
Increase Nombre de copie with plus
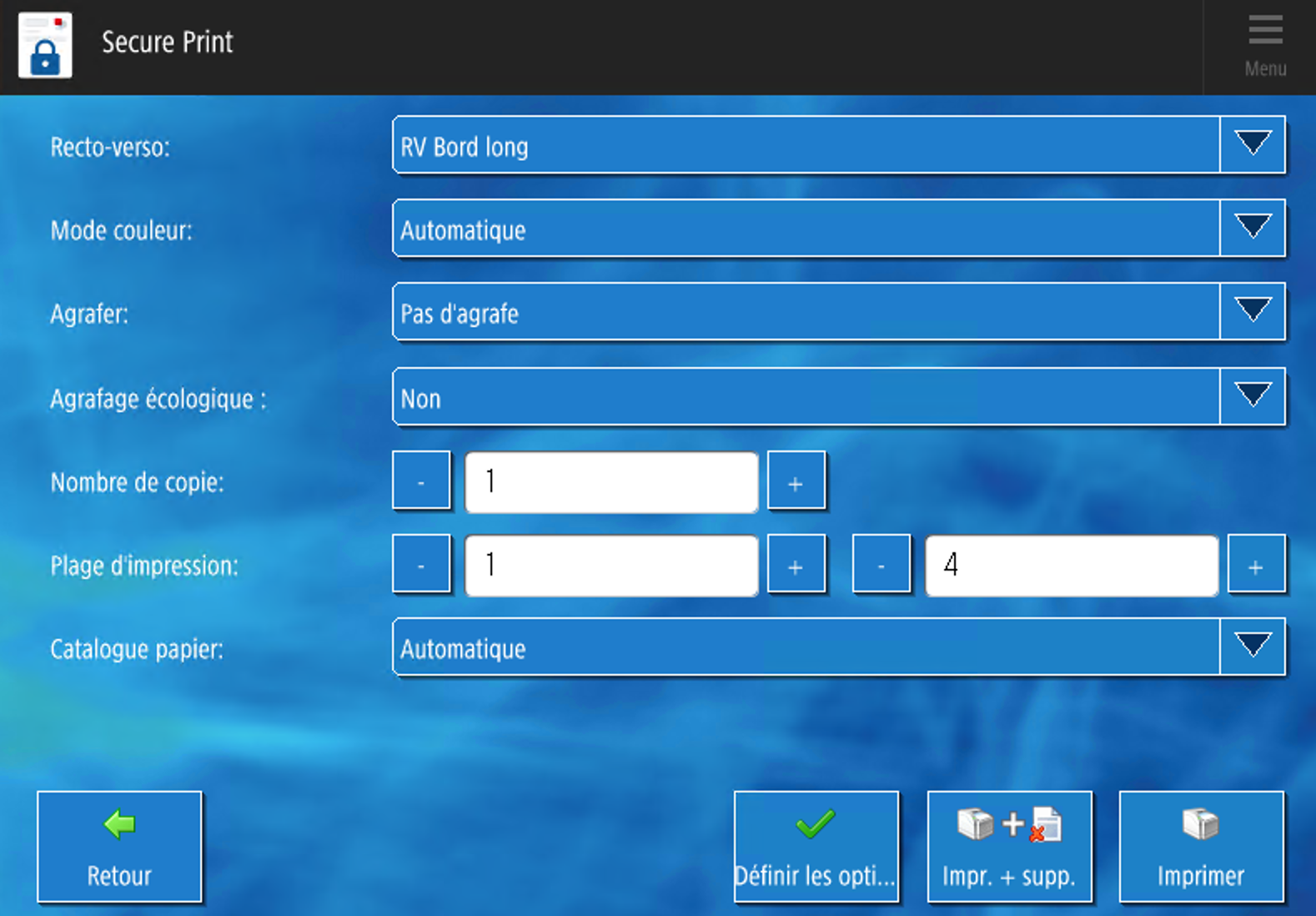[796, 481]
